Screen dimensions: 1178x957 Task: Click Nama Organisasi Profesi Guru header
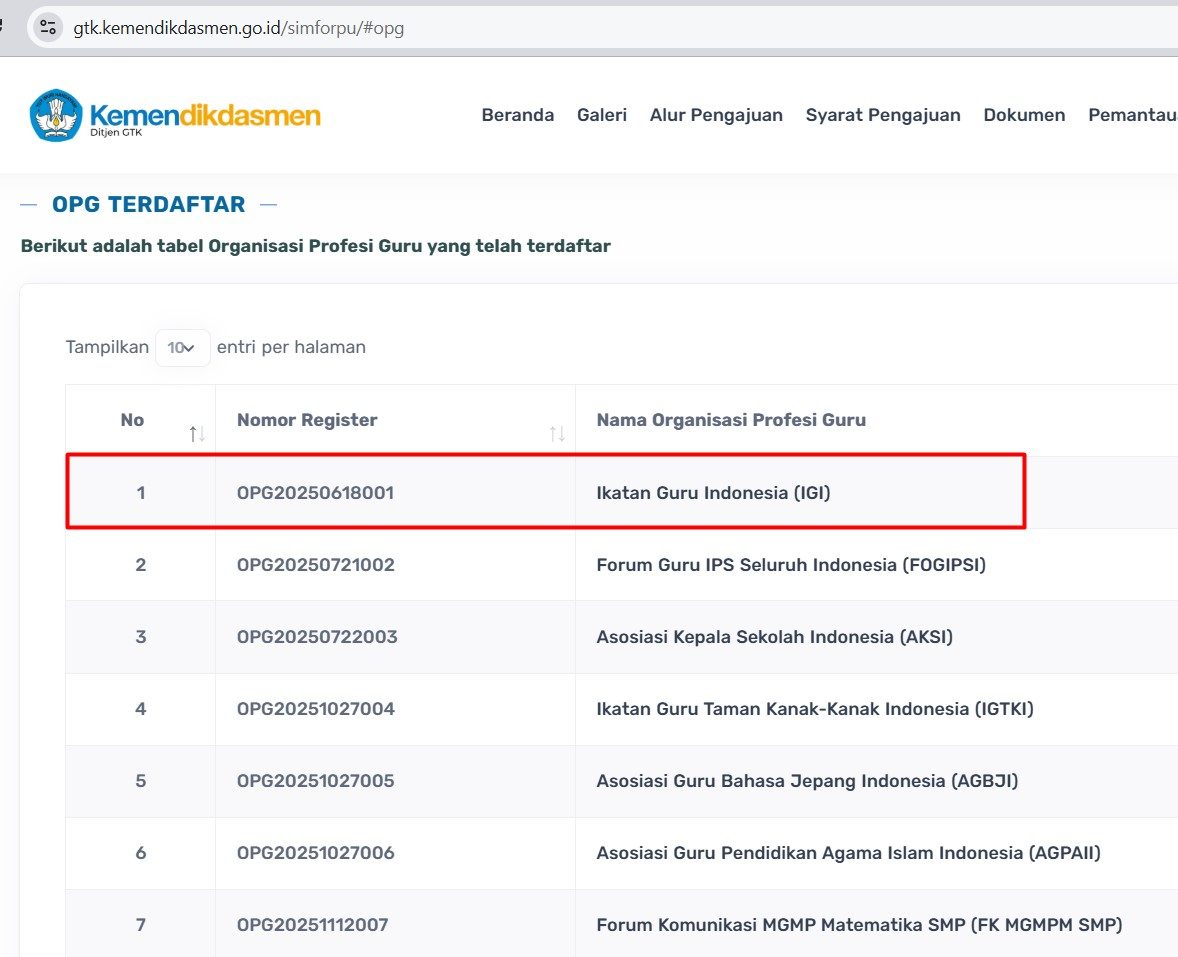[731, 420]
